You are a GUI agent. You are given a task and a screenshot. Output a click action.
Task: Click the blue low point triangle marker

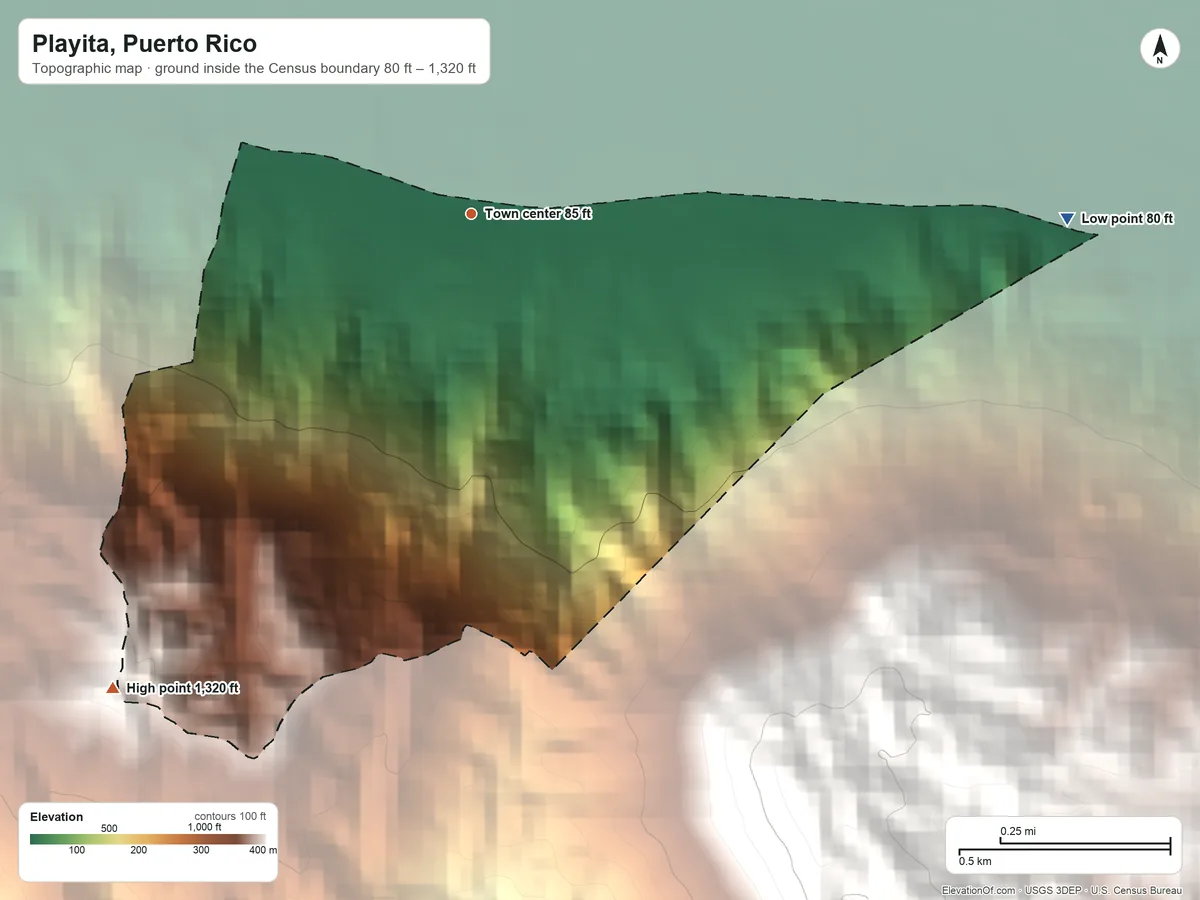click(x=1067, y=219)
